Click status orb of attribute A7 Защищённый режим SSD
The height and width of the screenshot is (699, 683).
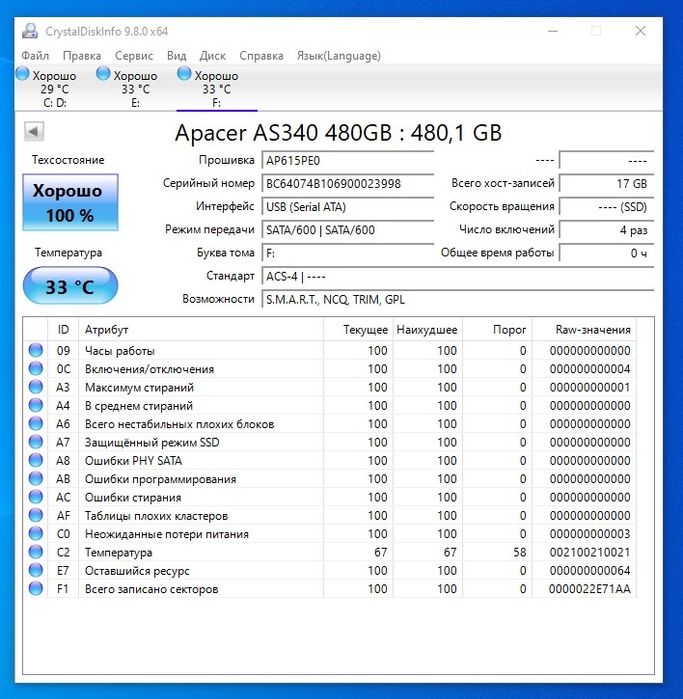point(36,442)
